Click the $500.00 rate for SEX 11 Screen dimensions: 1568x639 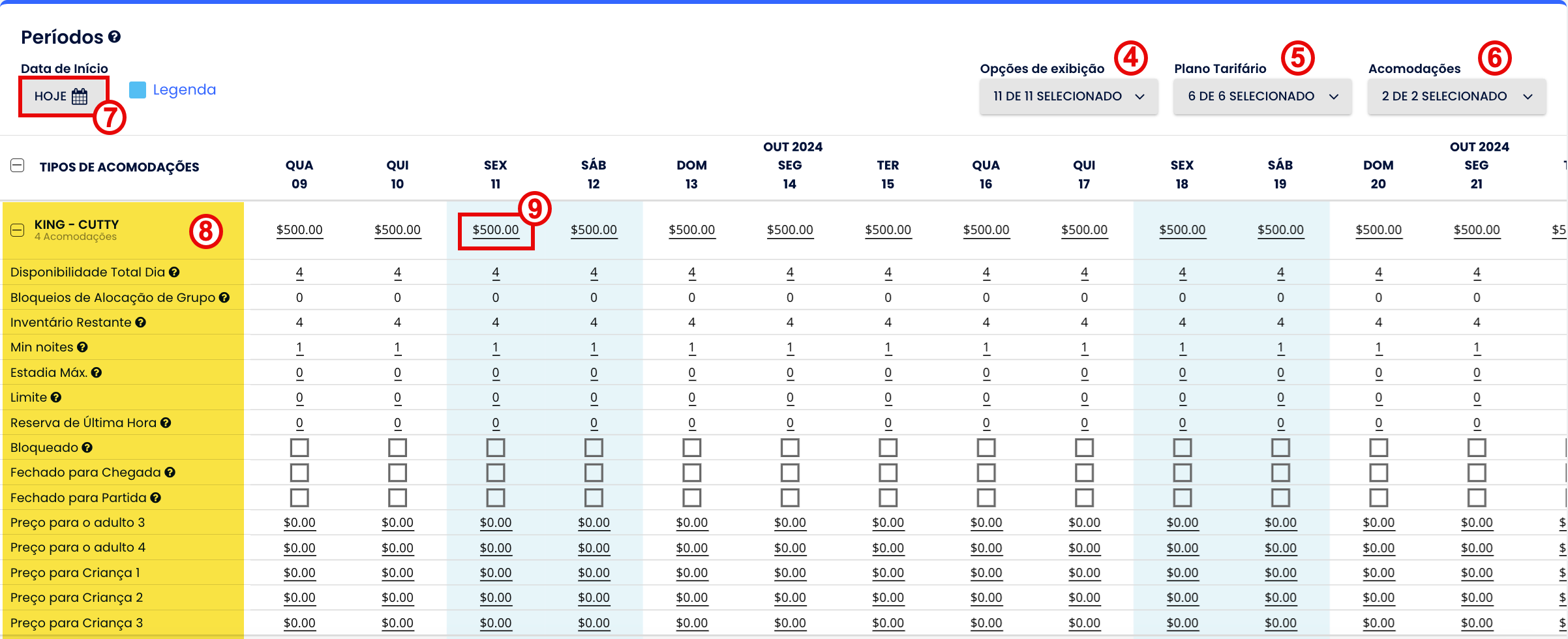click(496, 230)
